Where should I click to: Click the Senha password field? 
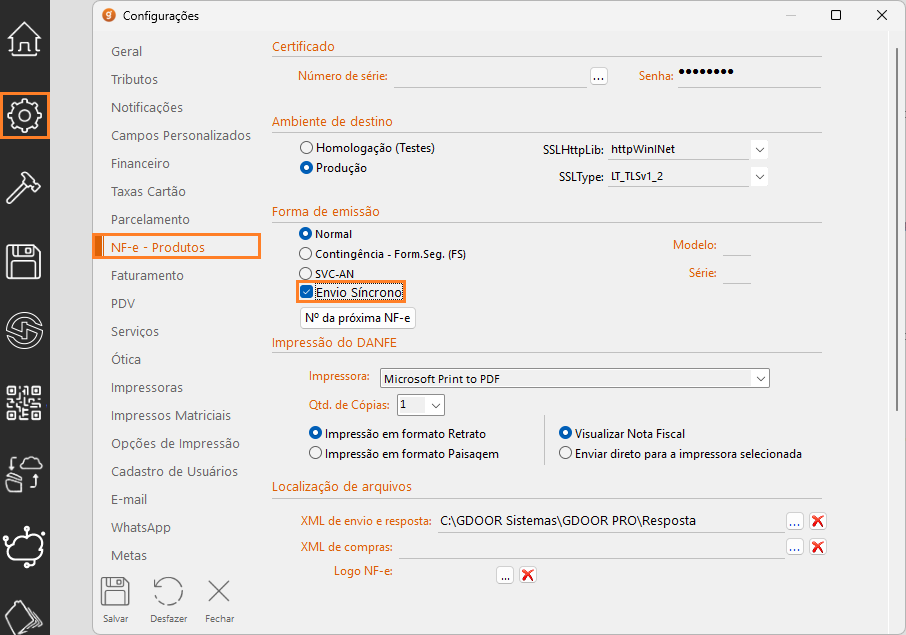(748, 75)
